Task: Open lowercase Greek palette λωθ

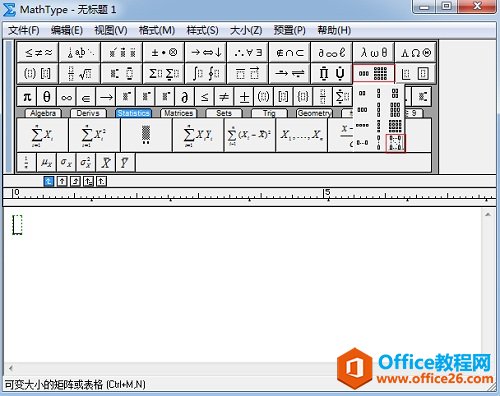Action: 373,52
